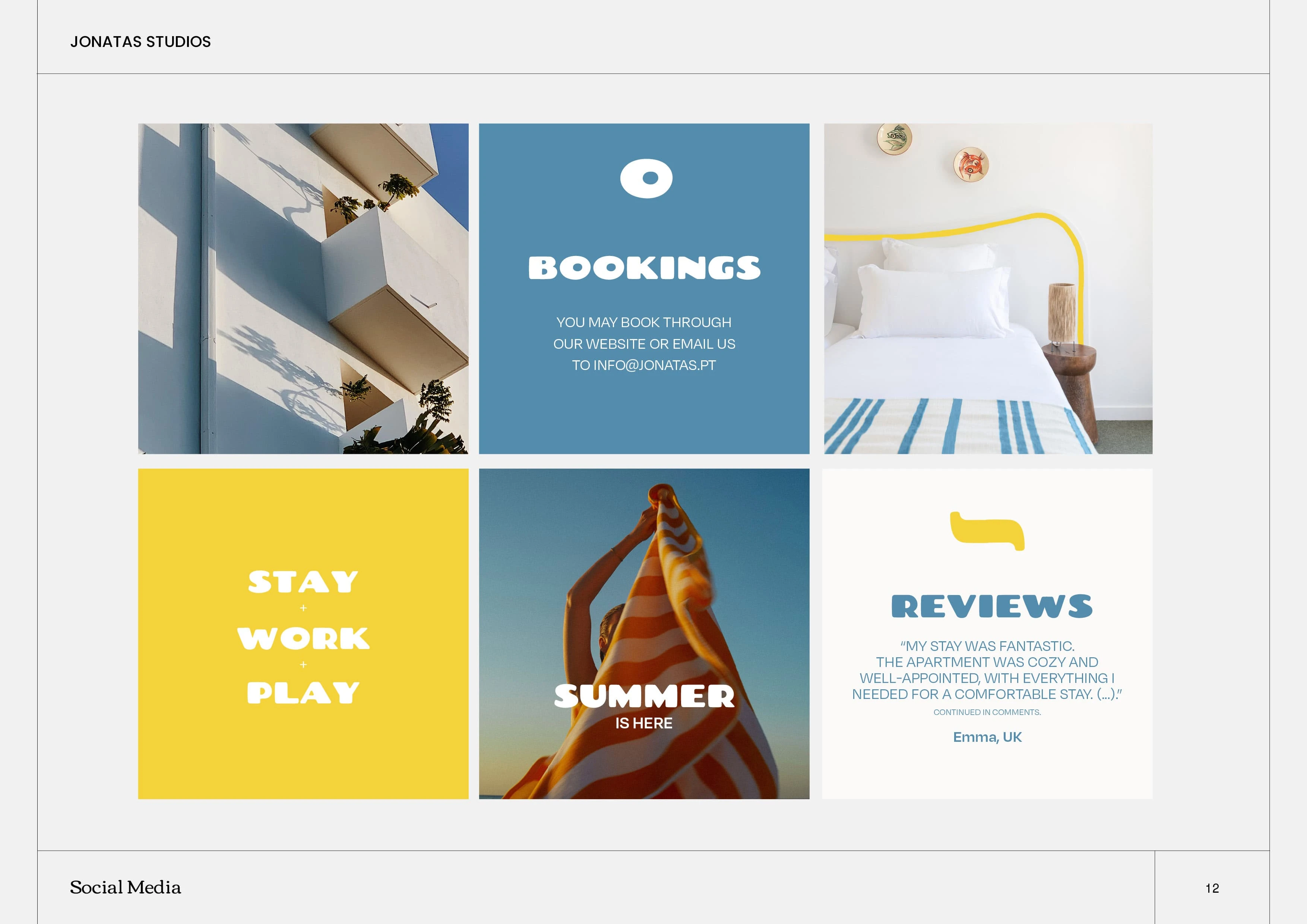Click the plus sign between WORK and PLAY
This screenshot has width=1307, height=924.
point(303,664)
